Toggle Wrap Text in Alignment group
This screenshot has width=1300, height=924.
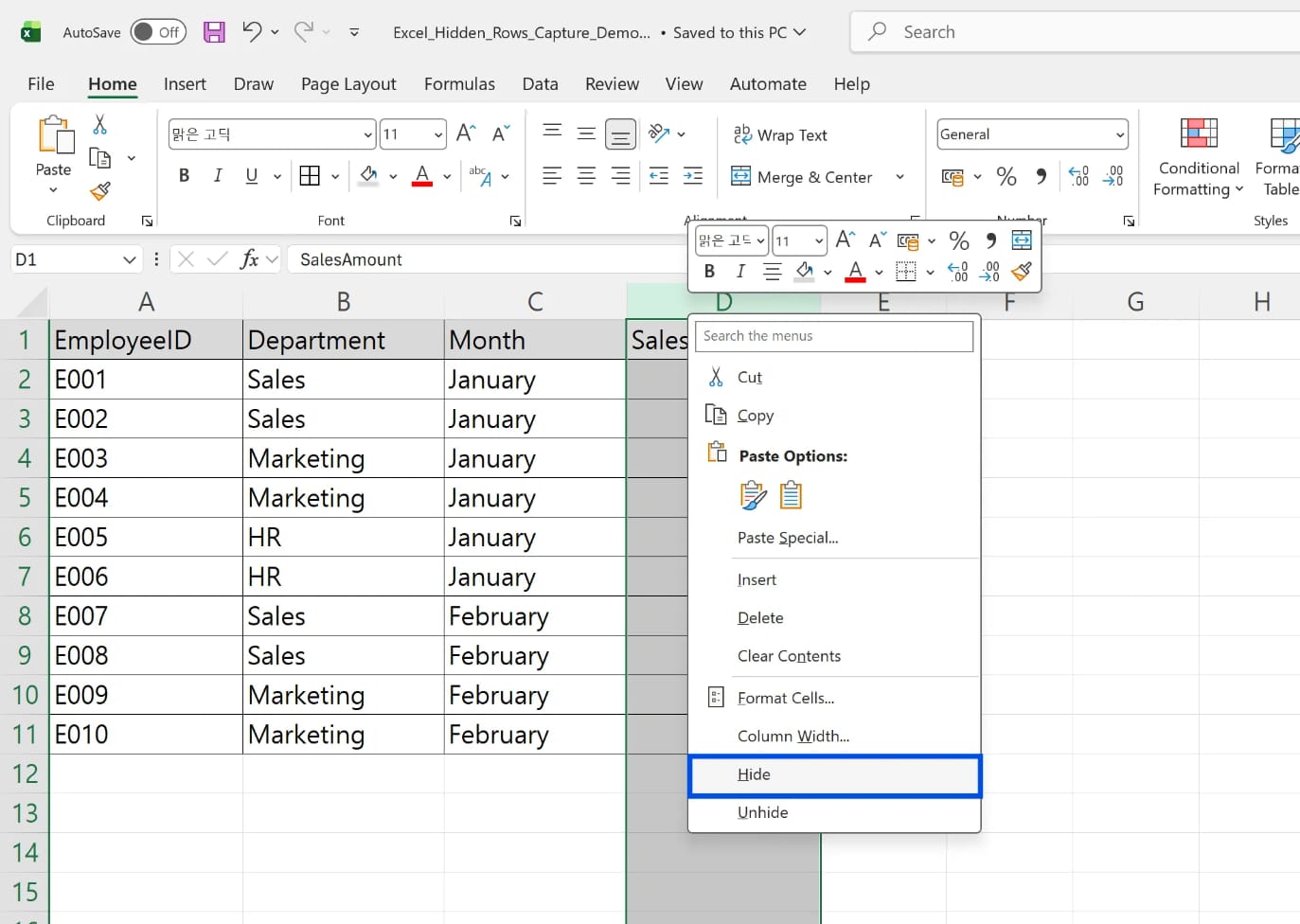point(781,135)
